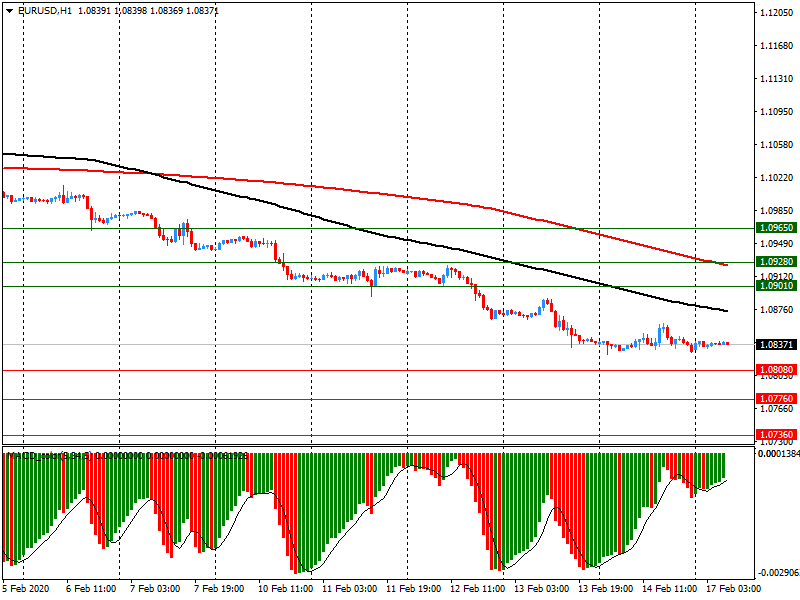This screenshot has width=800, height=600.
Task: Click the 1.12050 value on price scale
Action: point(776,13)
